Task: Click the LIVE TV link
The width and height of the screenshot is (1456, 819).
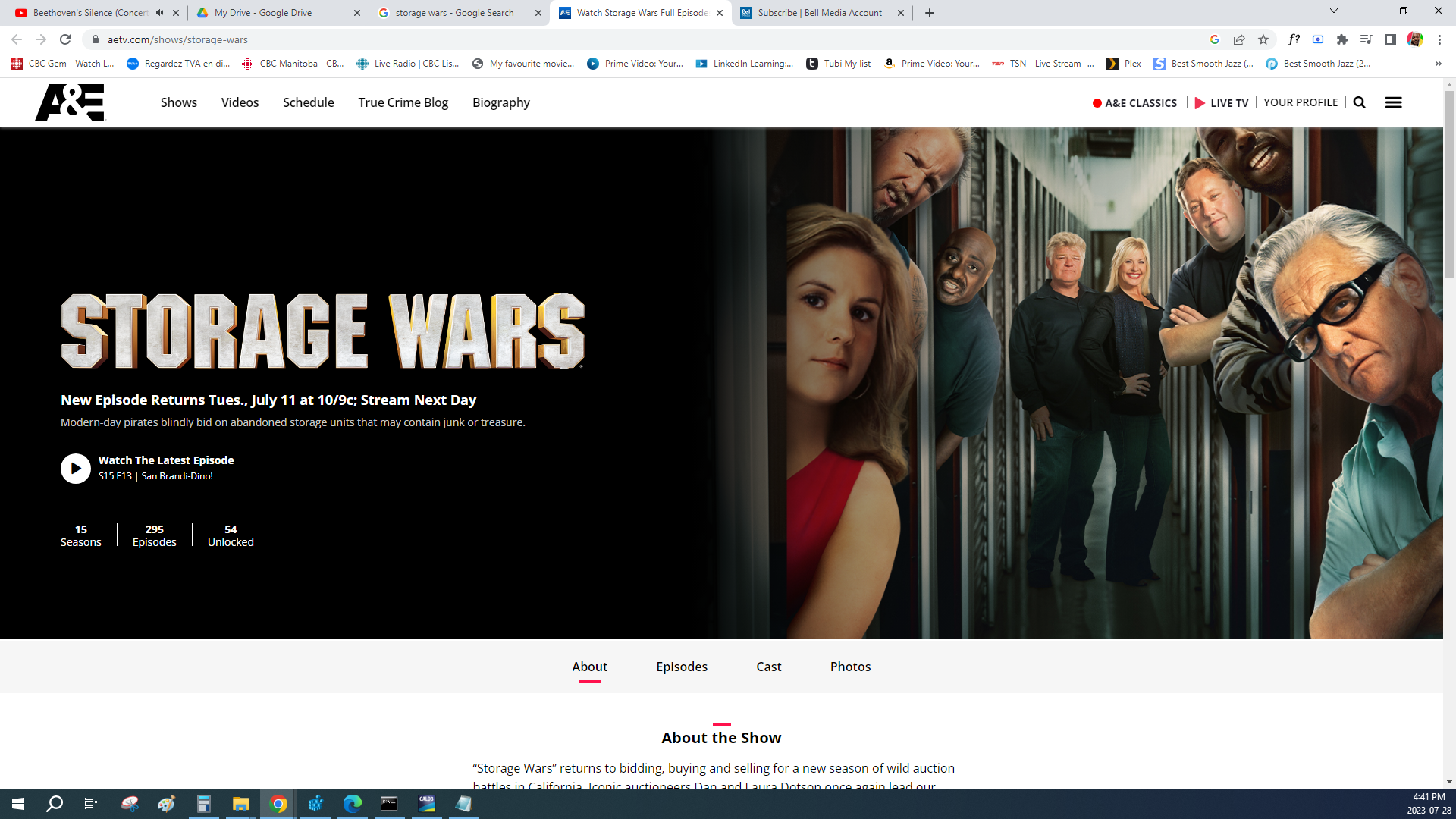Action: click(1221, 102)
